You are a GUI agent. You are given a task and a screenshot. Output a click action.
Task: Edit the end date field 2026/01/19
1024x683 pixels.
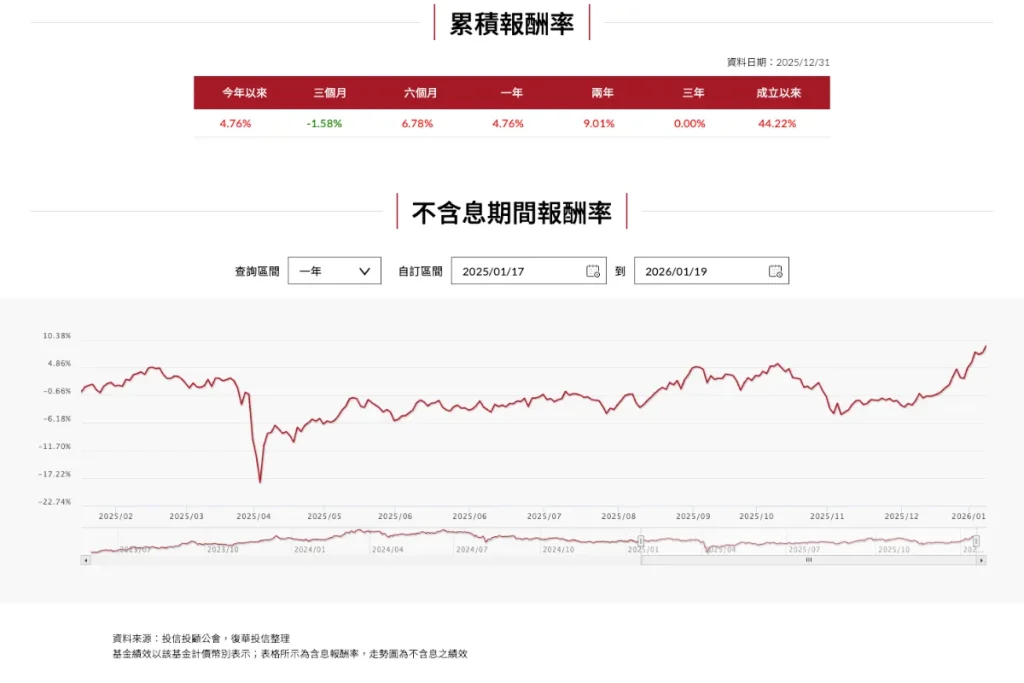coord(711,271)
